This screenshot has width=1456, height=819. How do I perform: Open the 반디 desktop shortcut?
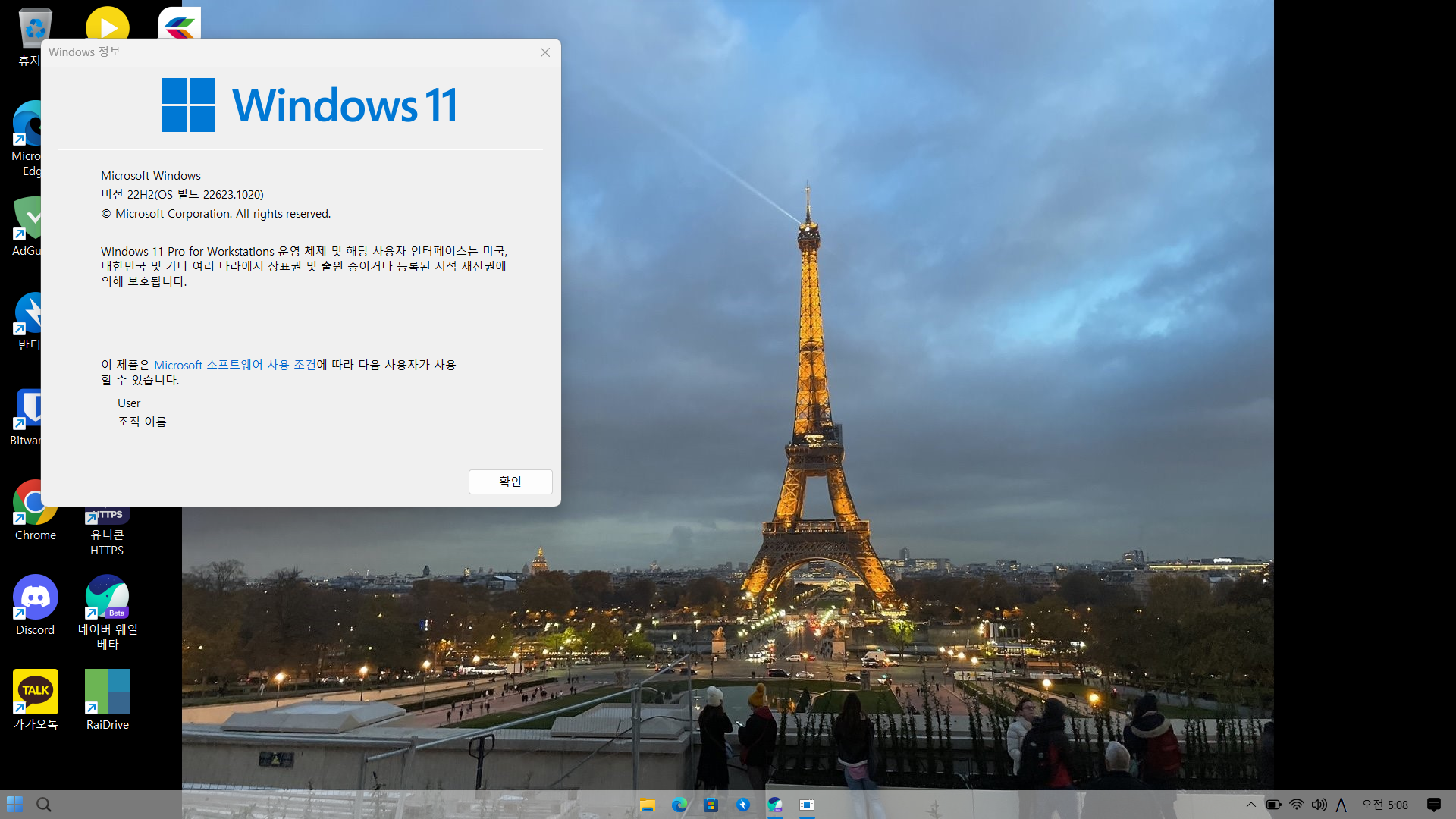(27, 322)
